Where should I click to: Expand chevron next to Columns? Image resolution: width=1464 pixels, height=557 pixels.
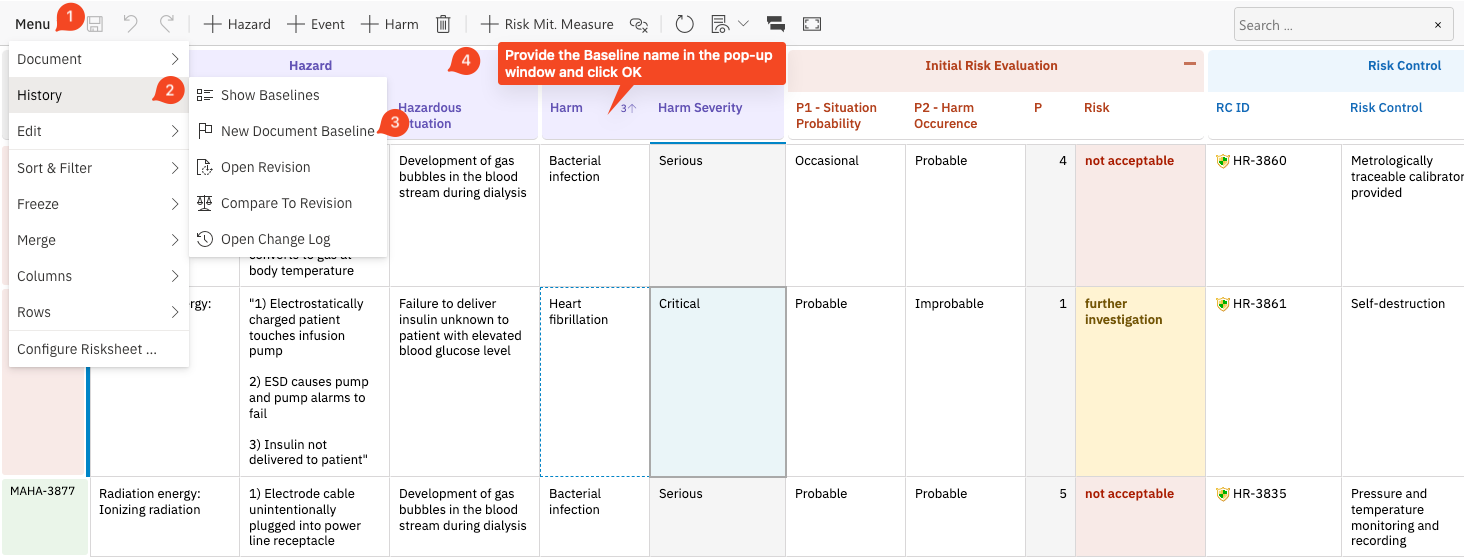(174, 276)
